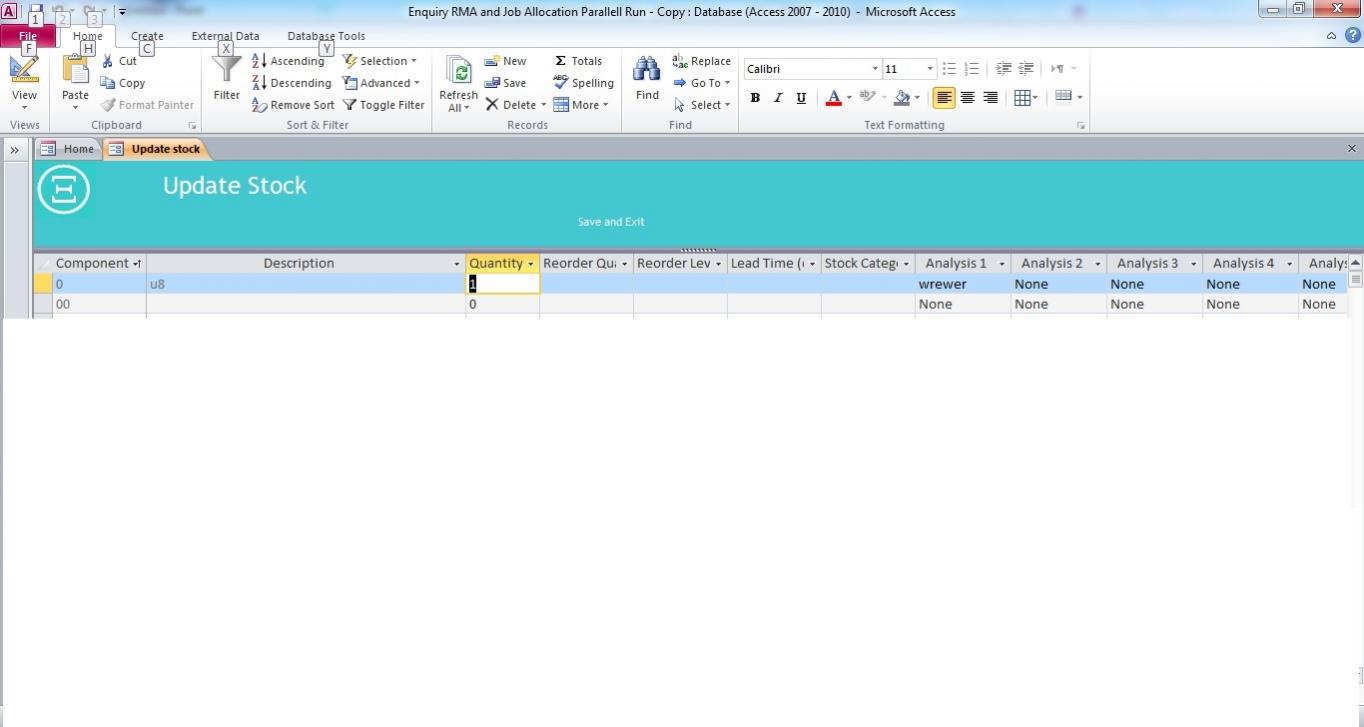Open the Advanced filter options dropdown

point(381,83)
